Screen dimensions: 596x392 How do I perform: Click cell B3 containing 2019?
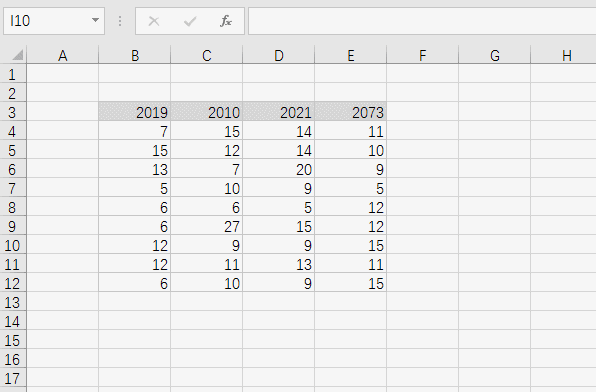click(135, 112)
